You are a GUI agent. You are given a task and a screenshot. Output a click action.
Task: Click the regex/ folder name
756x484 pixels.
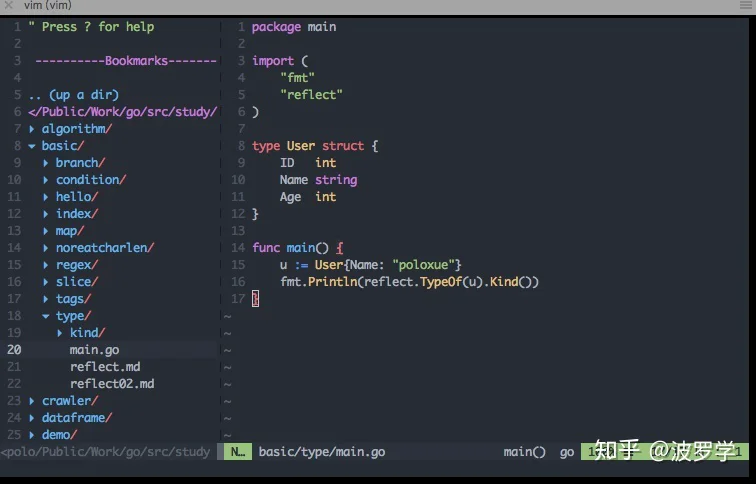point(77,265)
